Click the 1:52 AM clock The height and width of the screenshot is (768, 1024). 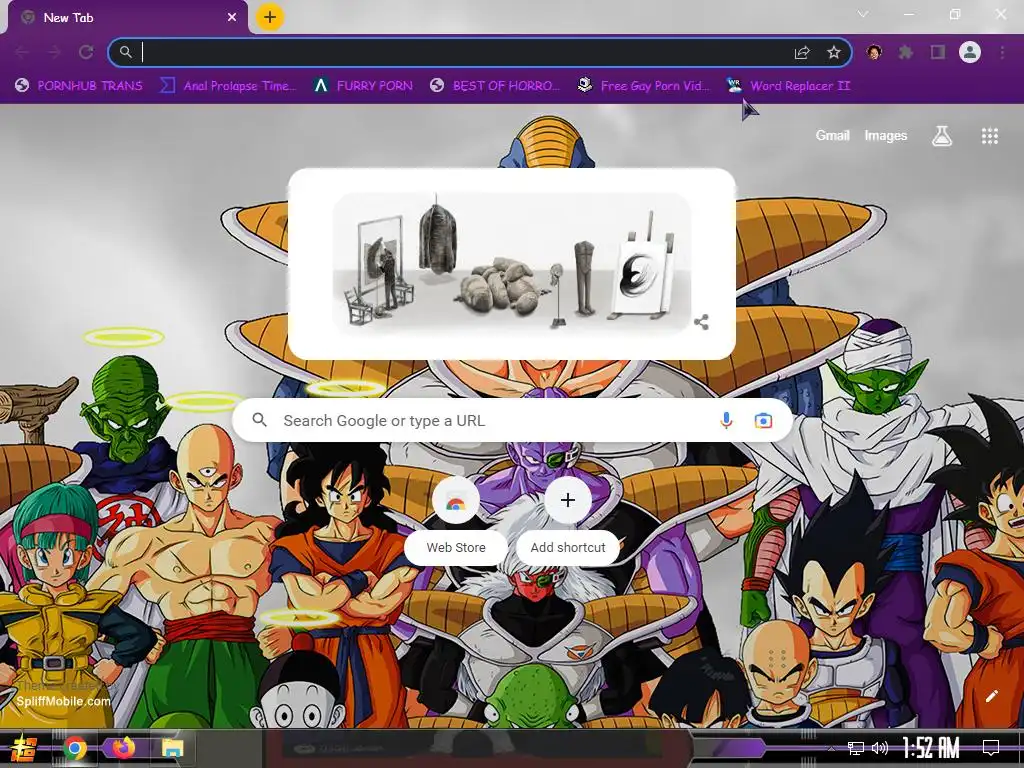(x=931, y=748)
